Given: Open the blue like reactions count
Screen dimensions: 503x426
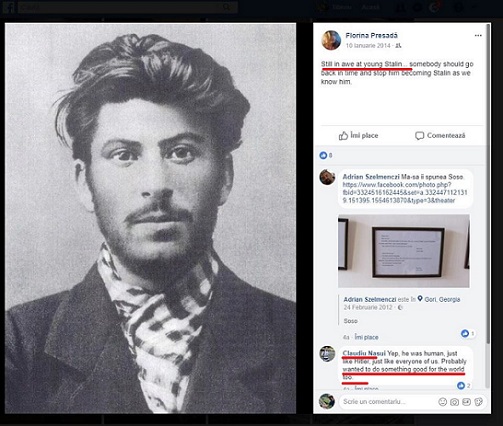Looking at the screenshot, I should (x=326, y=155).
